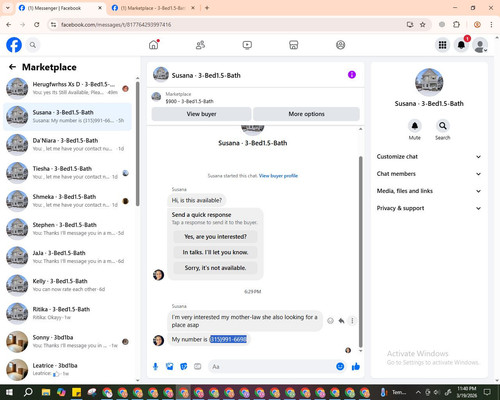
Task: Open Ritika 3-Bed1.5-Bath conversation
Action: pos(68,313)
